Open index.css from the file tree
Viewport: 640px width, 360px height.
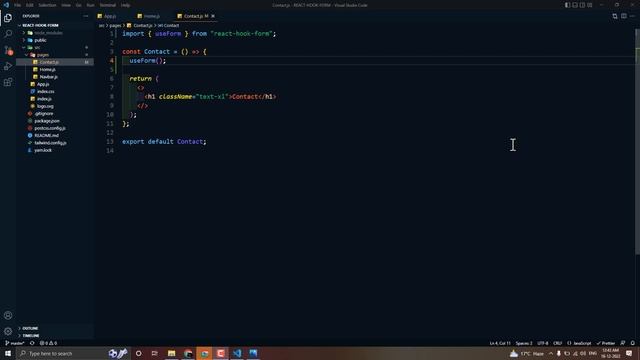45,91
